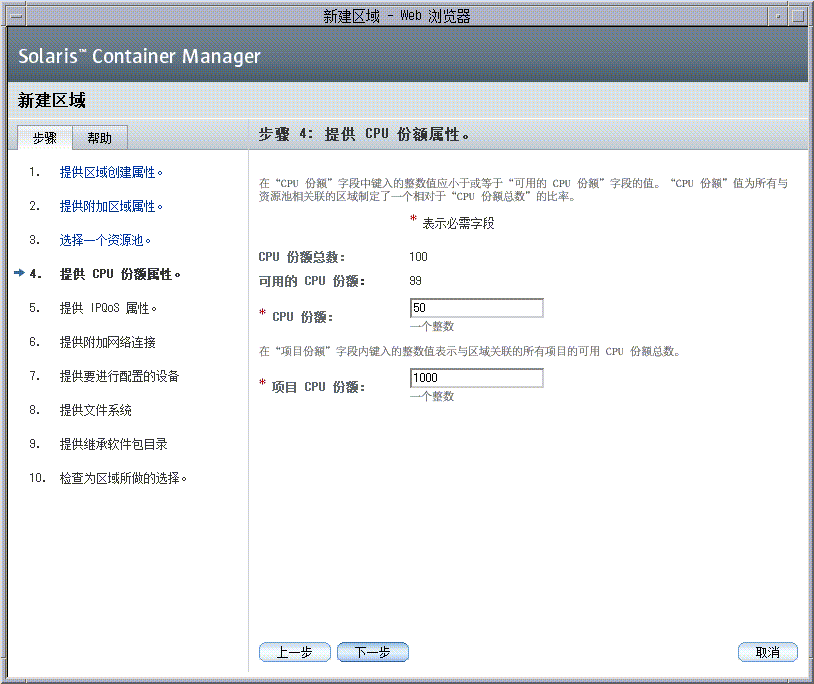Click step 10 检查为区域所做的选择 text

(x=123, y=478)
